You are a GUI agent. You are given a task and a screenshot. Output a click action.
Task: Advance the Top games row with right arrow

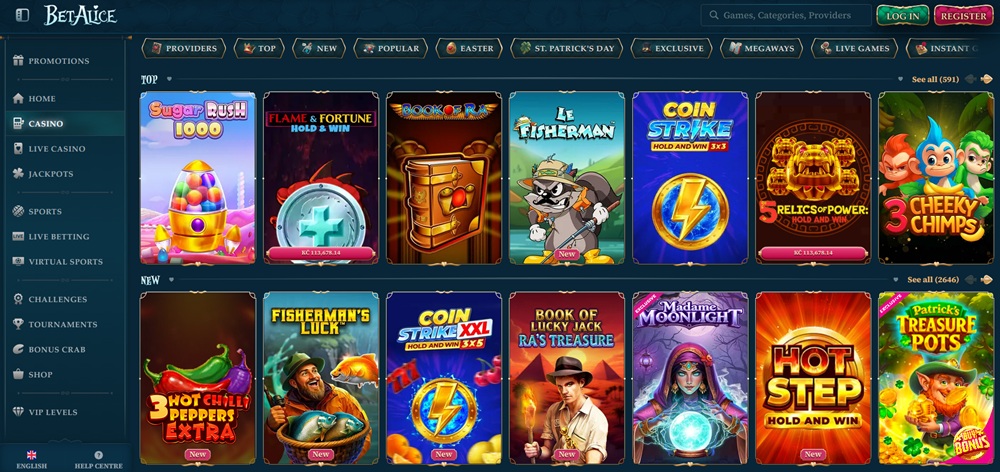pyautogui.click(x=987, y=79)
